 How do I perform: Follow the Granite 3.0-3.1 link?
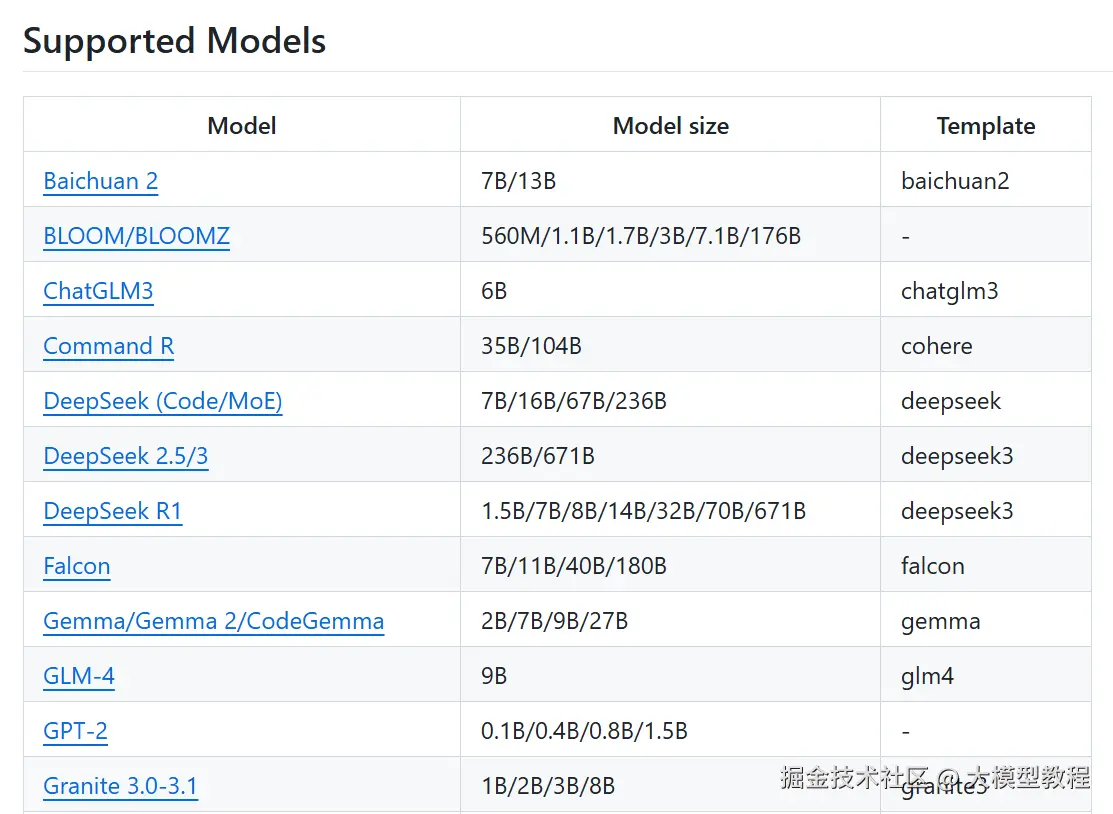tap(121, 786)
